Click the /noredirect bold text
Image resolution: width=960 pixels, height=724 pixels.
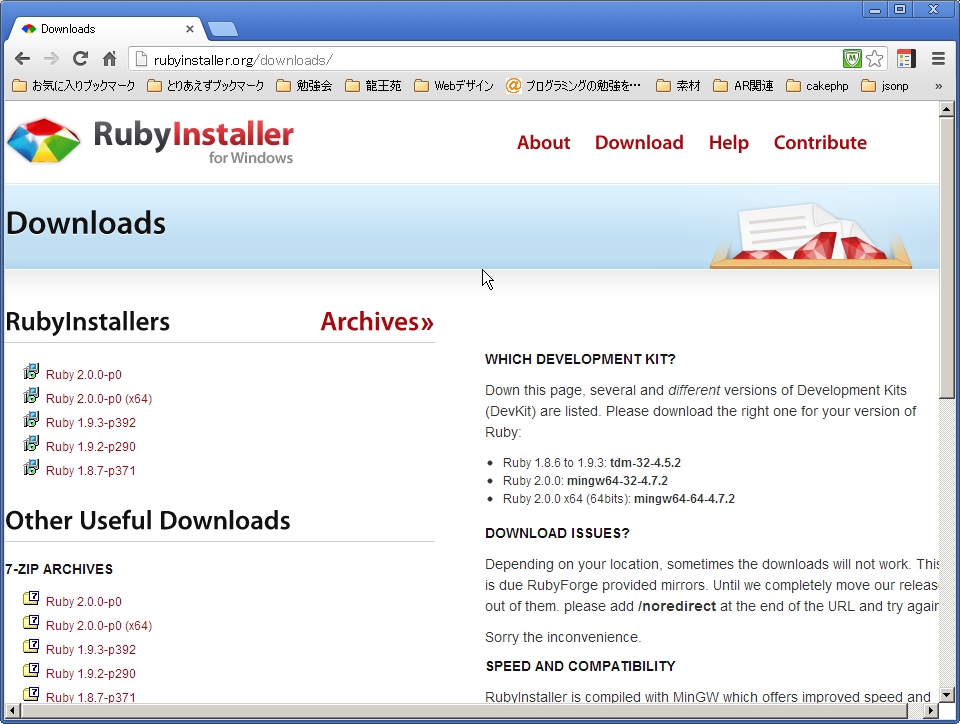[x=677, y=606]
